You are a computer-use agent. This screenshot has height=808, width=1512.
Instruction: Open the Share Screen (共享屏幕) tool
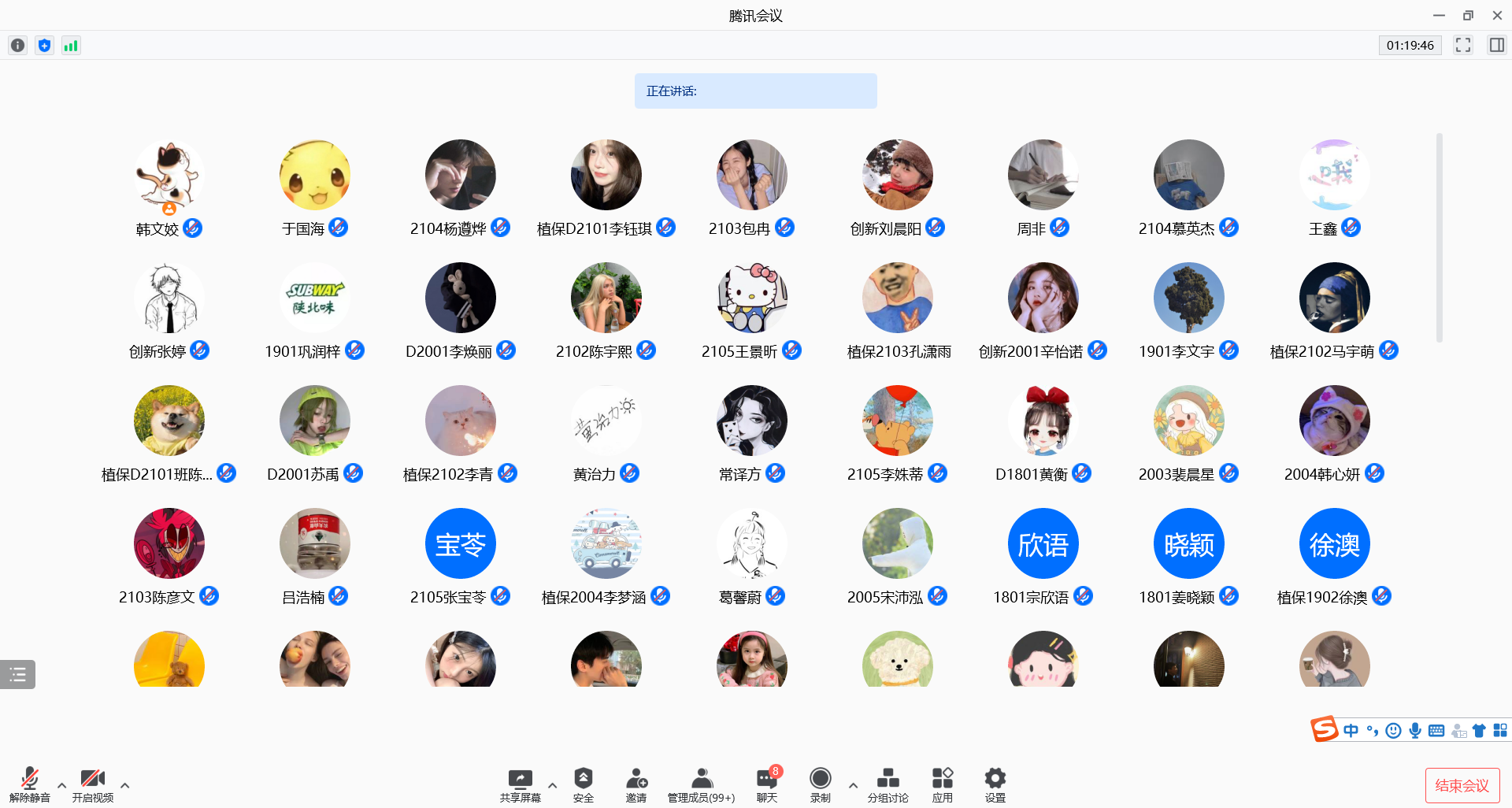pos(520,784)
